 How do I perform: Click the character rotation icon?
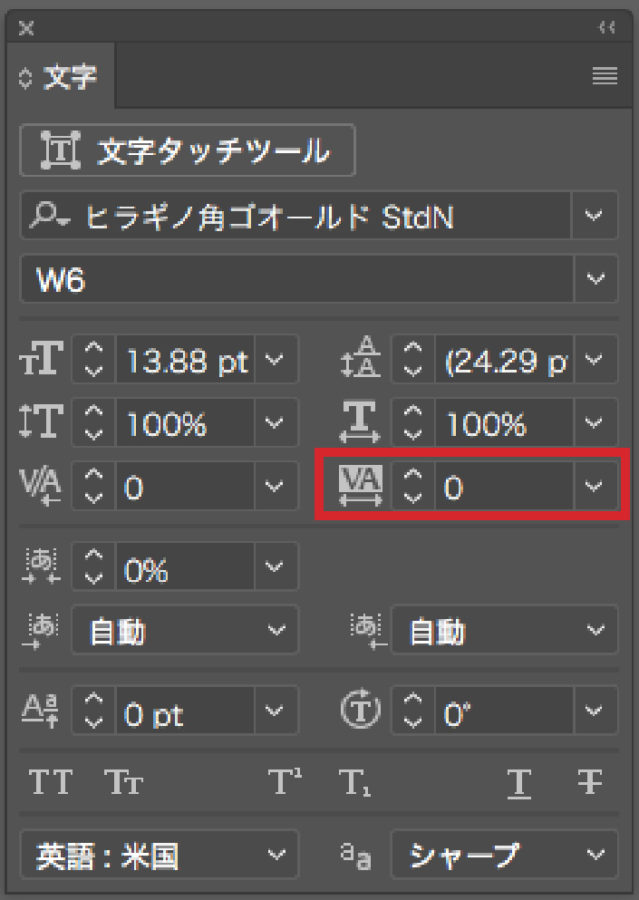coord(361,711)
